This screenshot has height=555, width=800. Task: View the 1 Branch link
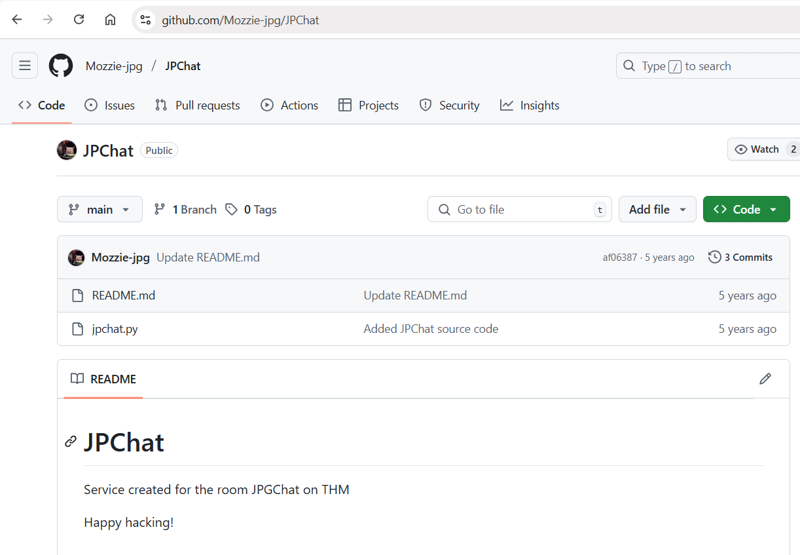[x=186, y=210]
